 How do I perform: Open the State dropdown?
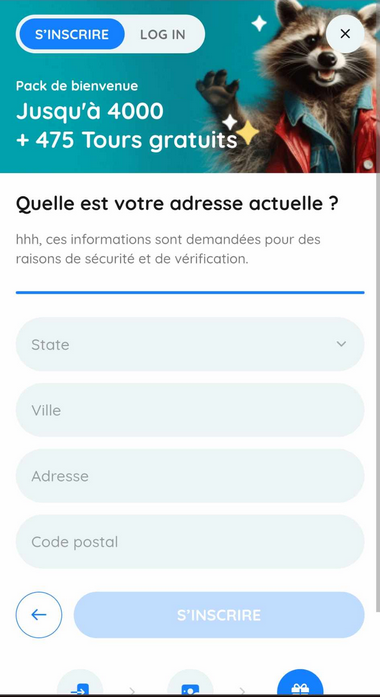click(x=190, y=344)
